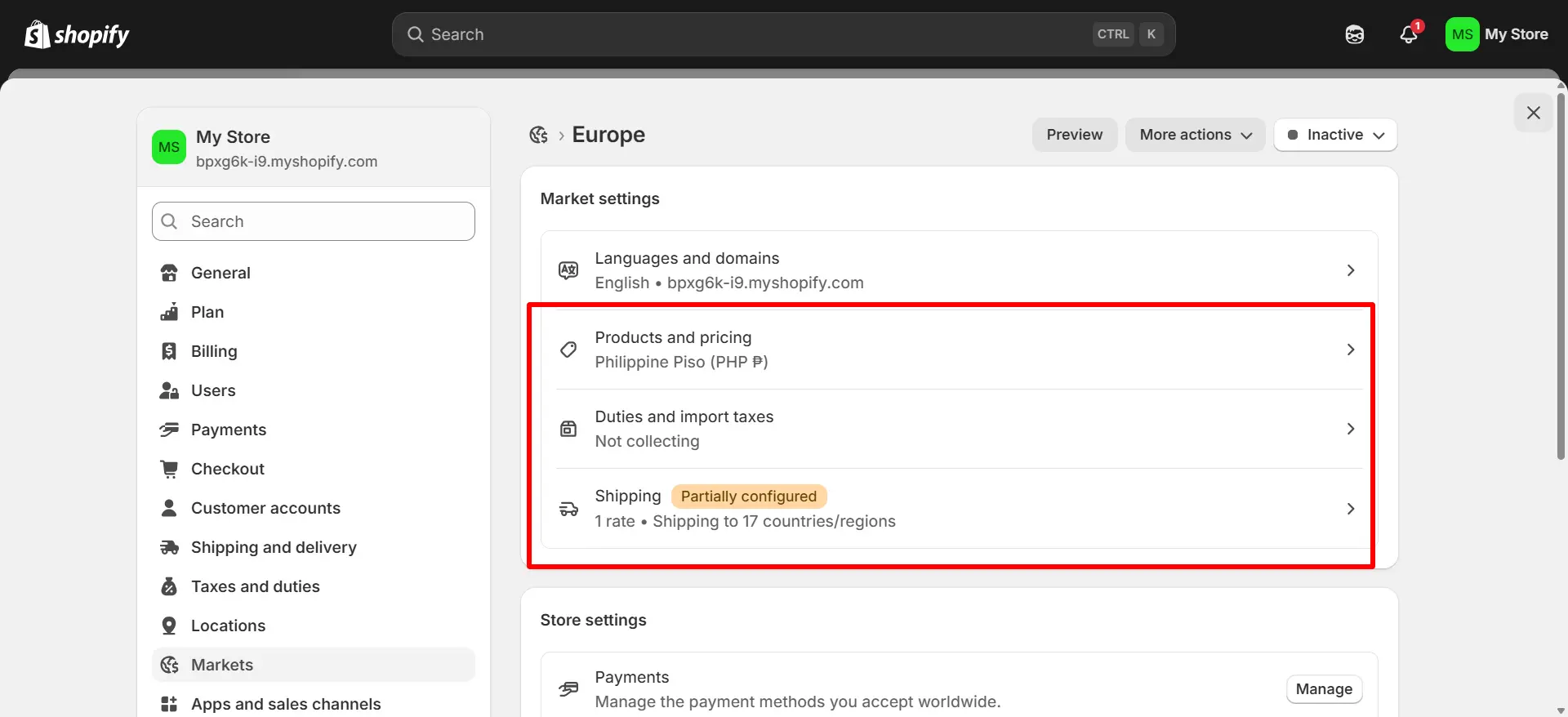This screenshot has height=717, width=1568.
Task: Click the bpxg6k-i9.myshopify.com store header
Action: click(x=314, y=148)
